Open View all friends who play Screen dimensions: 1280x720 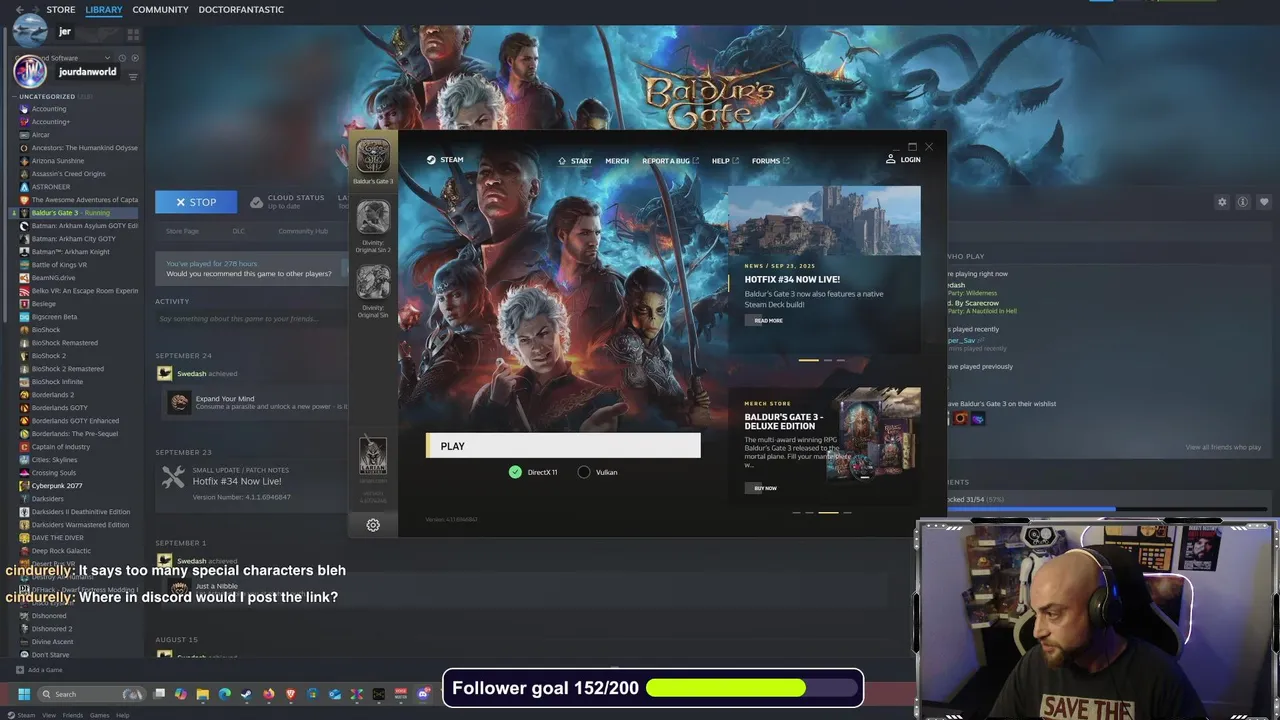tap(1223, 447)
